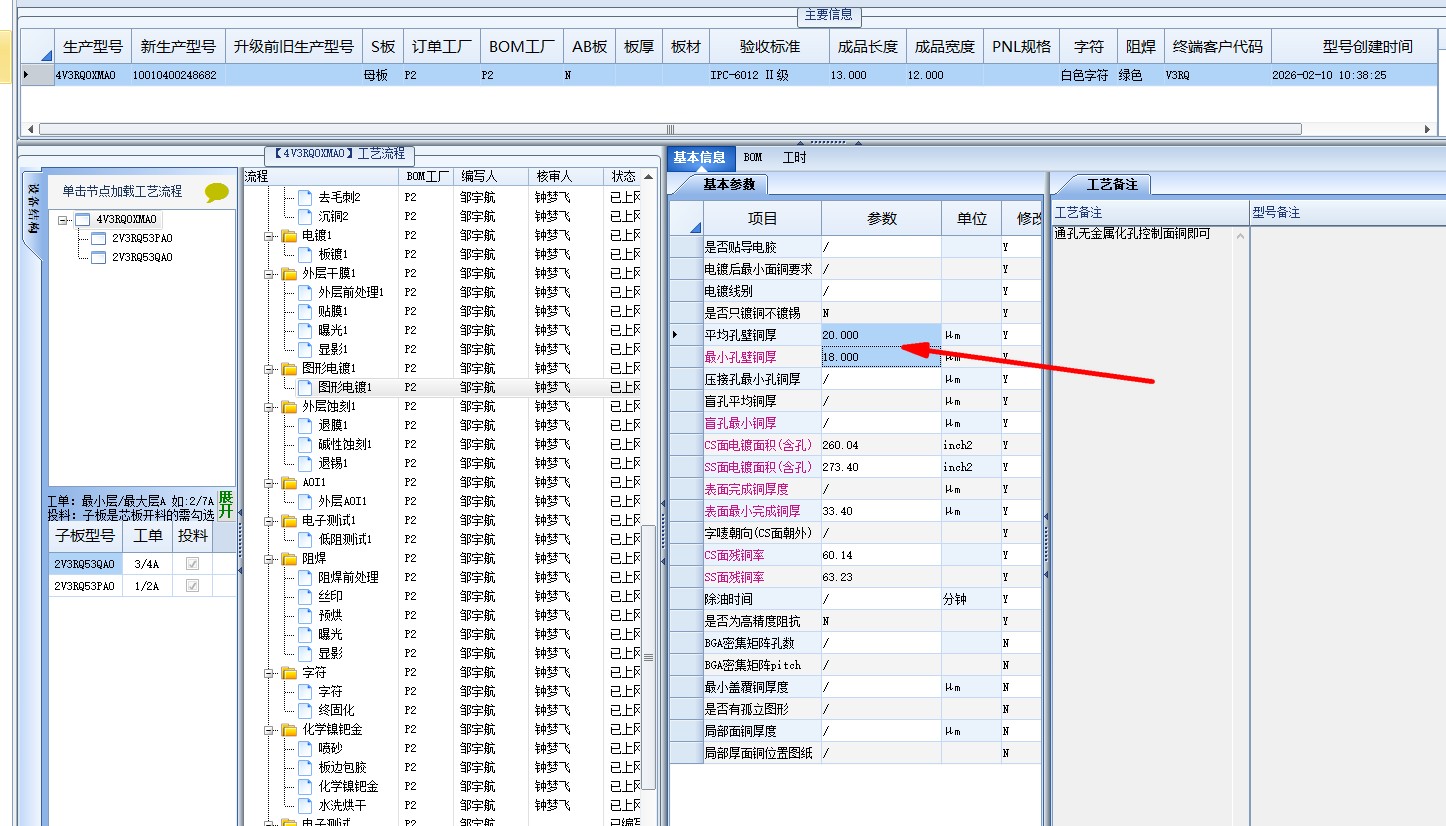
Task: Click the document icon of 外层前处理1
Action: pos(305,292)
